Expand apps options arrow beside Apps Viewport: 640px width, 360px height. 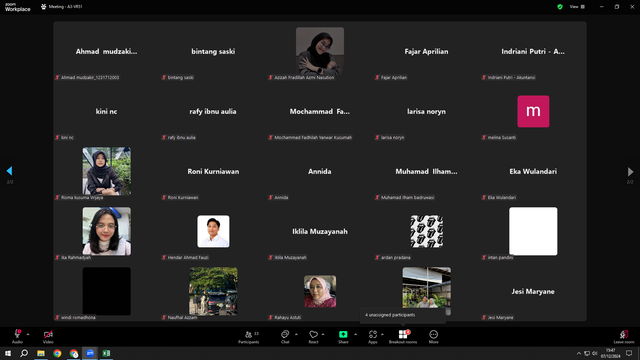(x=382, y=334)
